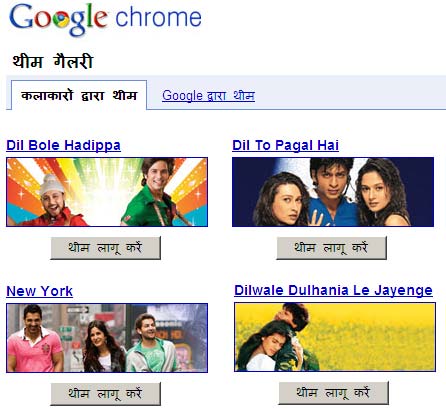Follow the New York theme link

click(39, 291)
